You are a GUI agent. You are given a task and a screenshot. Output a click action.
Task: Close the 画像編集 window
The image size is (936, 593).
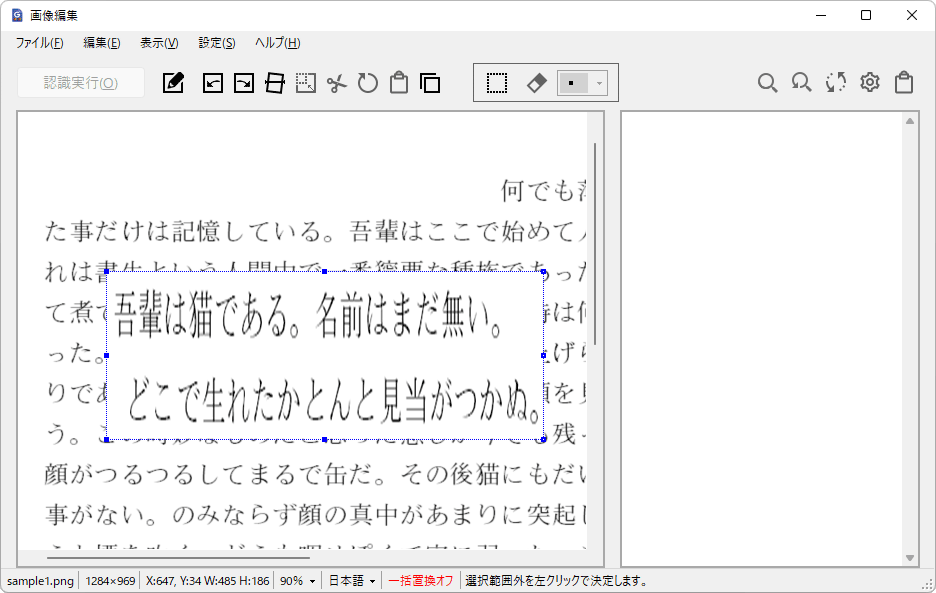(x=912, y=15)
